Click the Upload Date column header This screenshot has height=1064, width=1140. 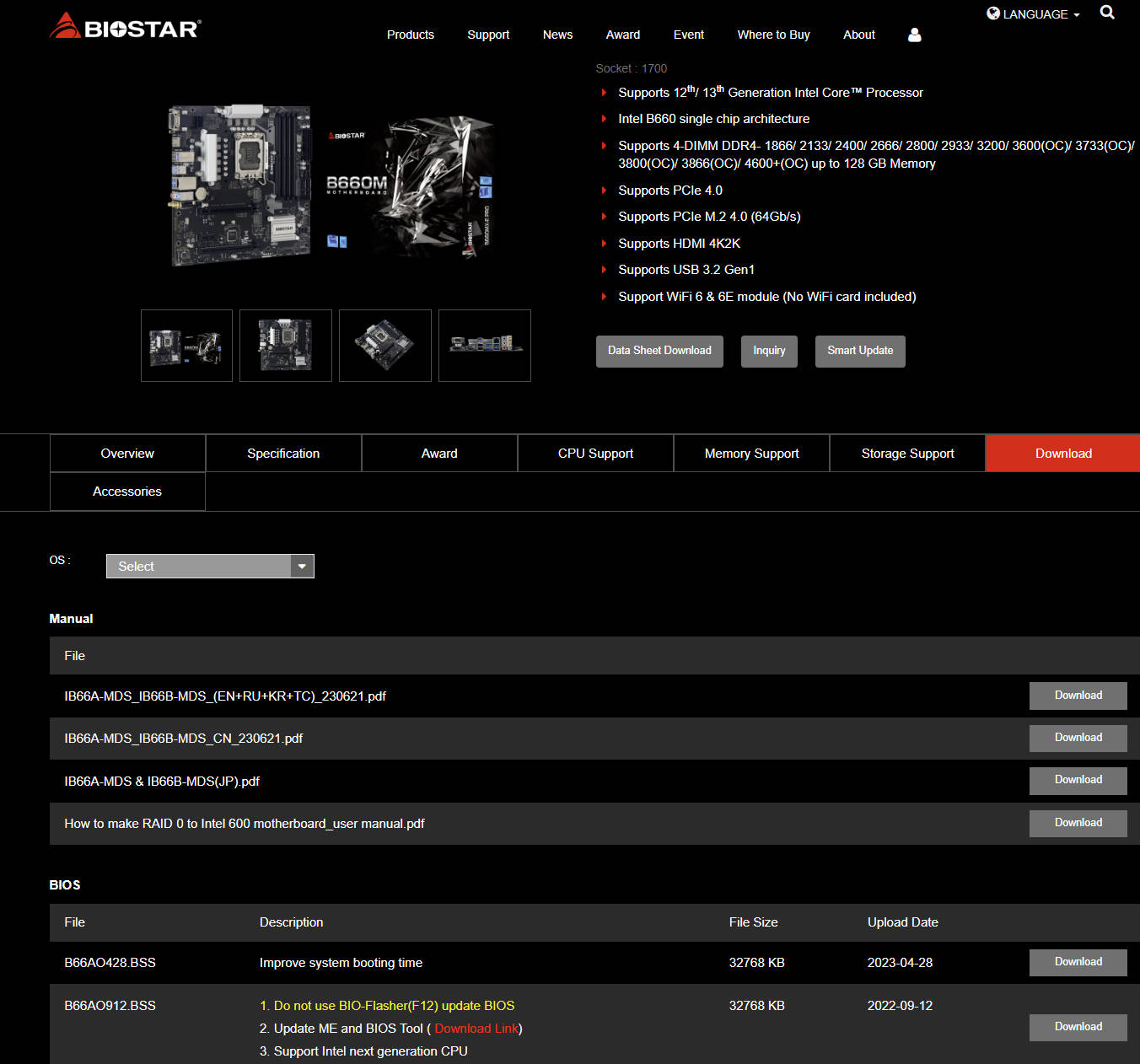pyautogui.click(x=902, y=922)
